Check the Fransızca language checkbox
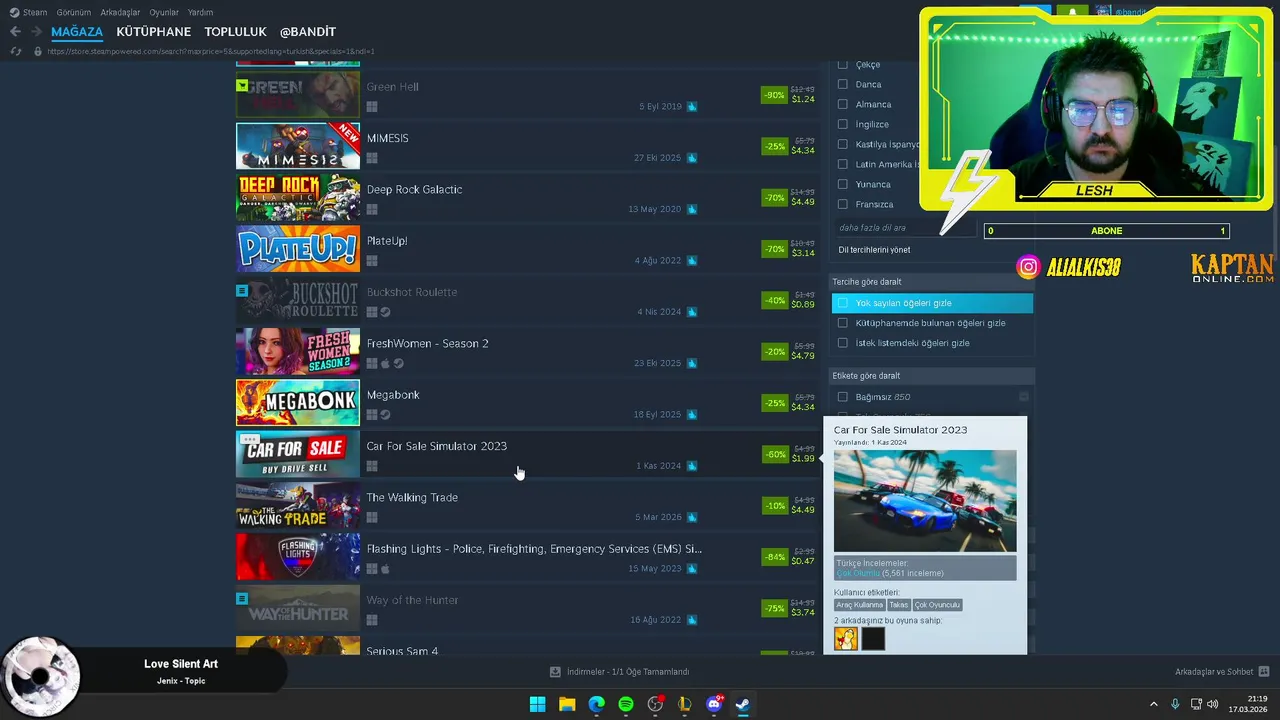The width and height of the screenshot is (1280, 720). (842, 204)
